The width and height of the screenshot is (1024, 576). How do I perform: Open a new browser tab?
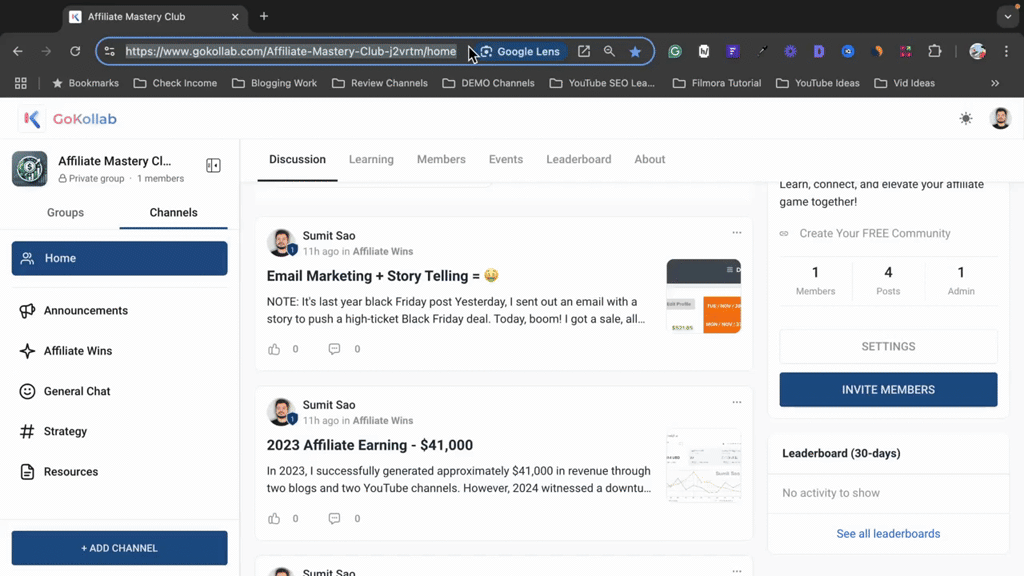tap(264, 16)
